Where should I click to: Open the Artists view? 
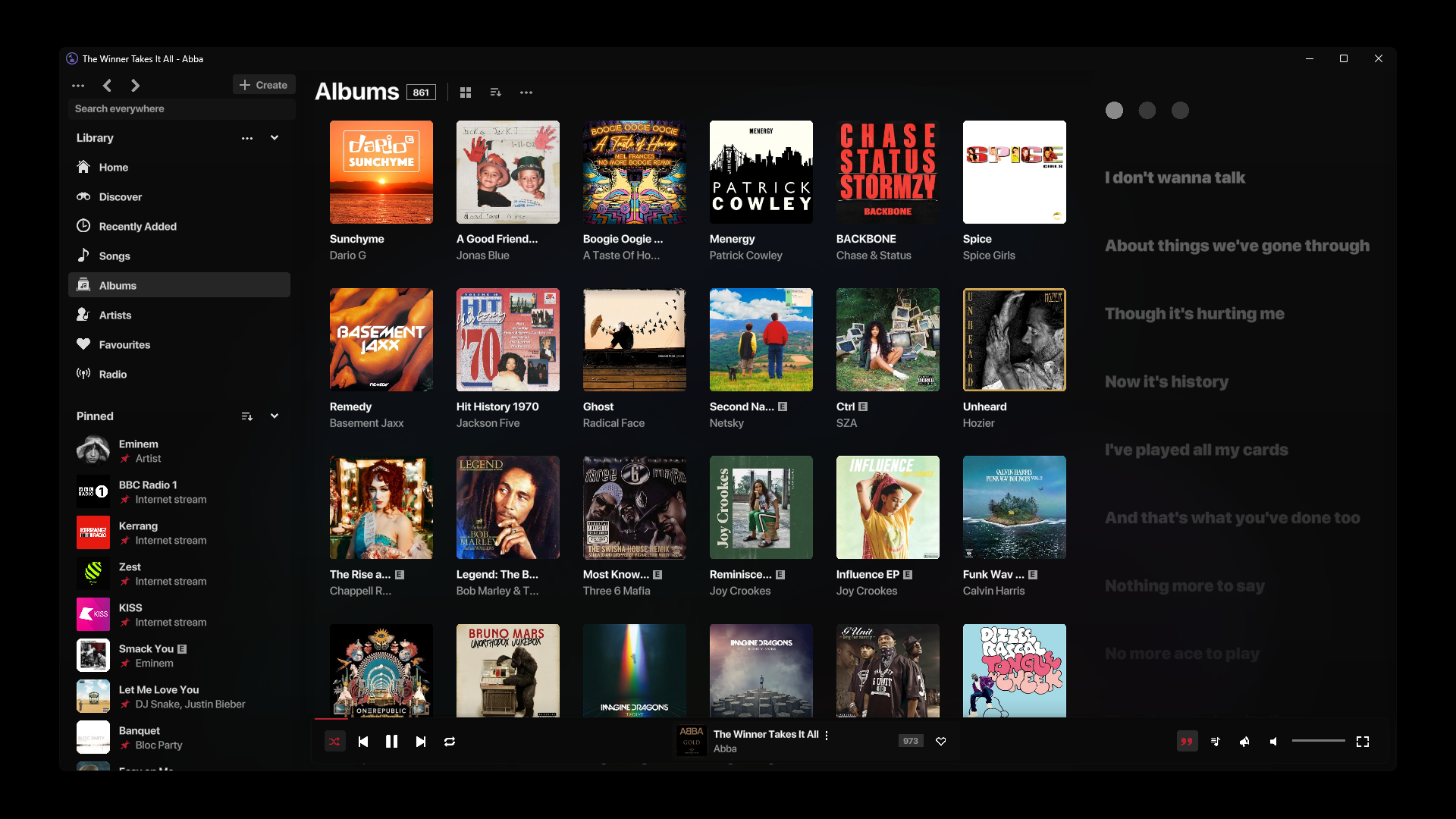[179, 315]
